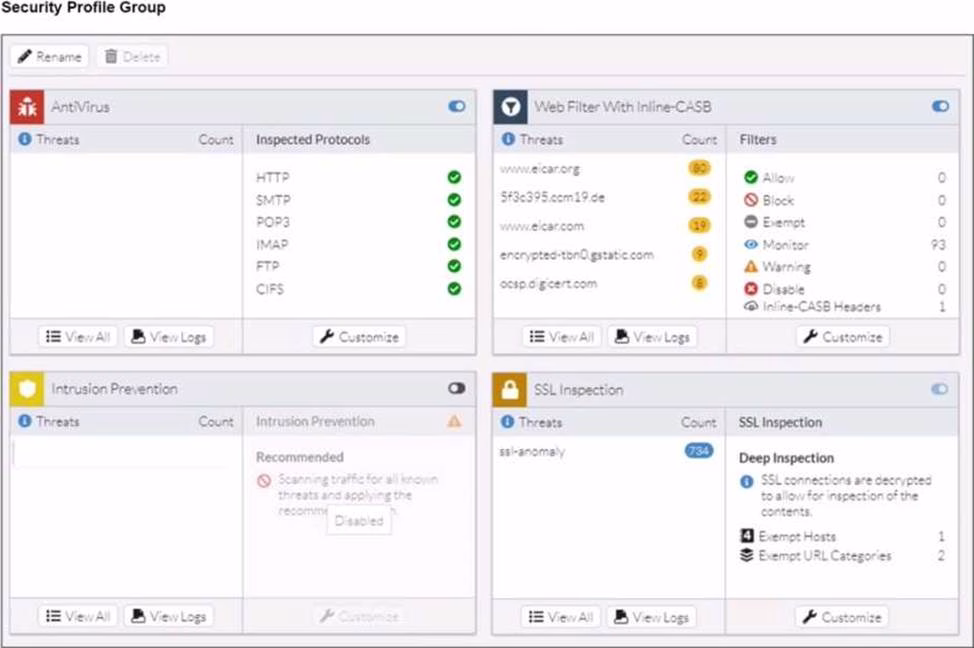The width and height of the screenshot is (974, 648).
Task: Enable the Intrusion Prevention toggle
Action: pos(457,388)
